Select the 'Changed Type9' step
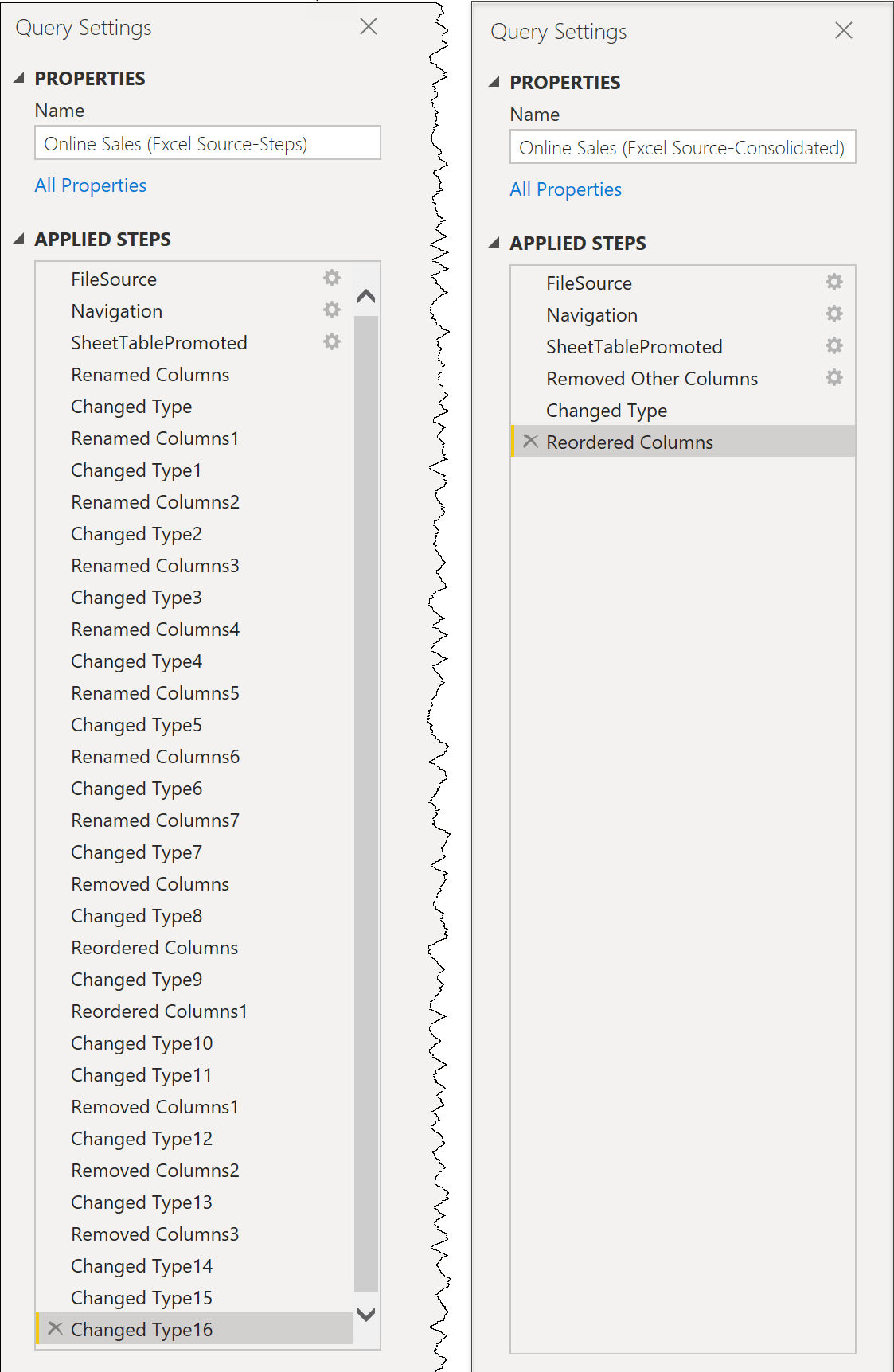The height and width of the screenshot is (1372, 894). click(193, 980)
